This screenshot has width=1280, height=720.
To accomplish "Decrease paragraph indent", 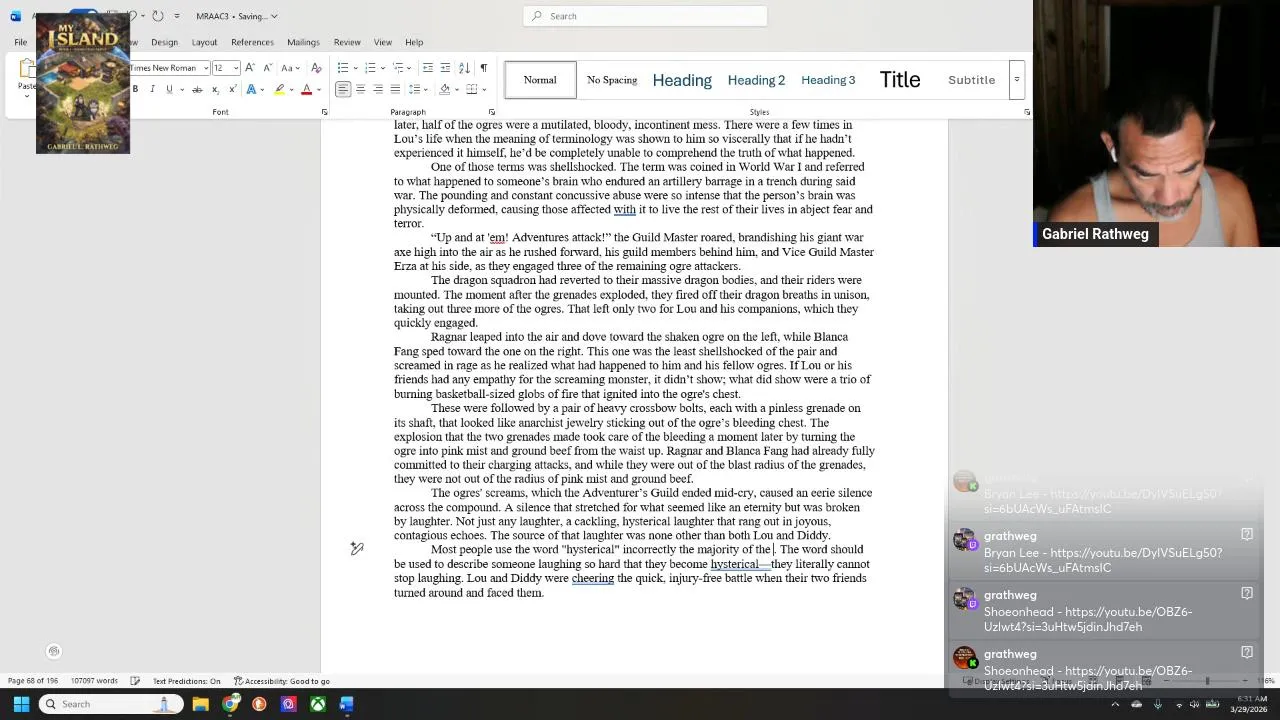I will pos(428,68).
